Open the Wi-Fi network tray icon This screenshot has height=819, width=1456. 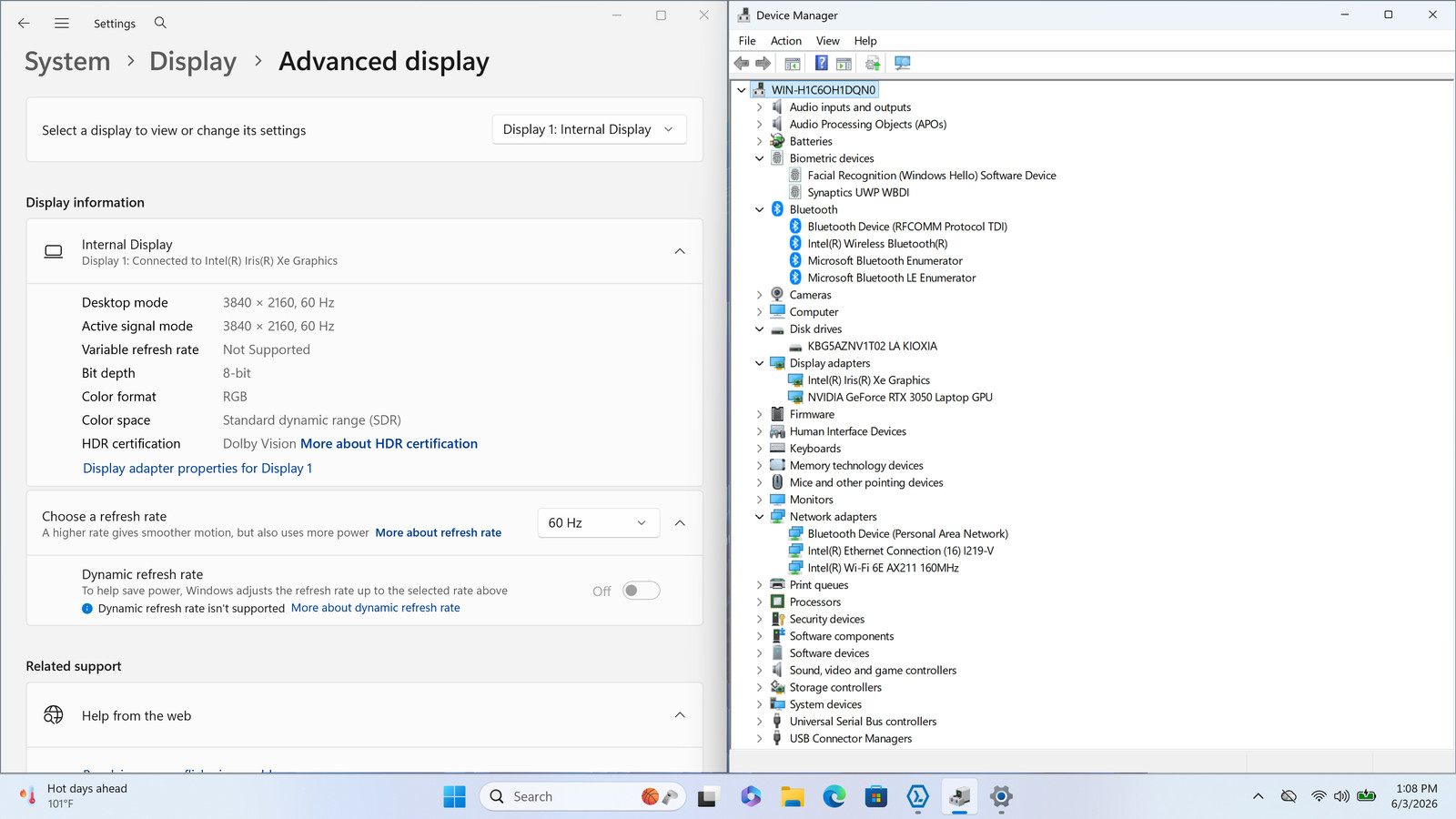(1319, 796)
